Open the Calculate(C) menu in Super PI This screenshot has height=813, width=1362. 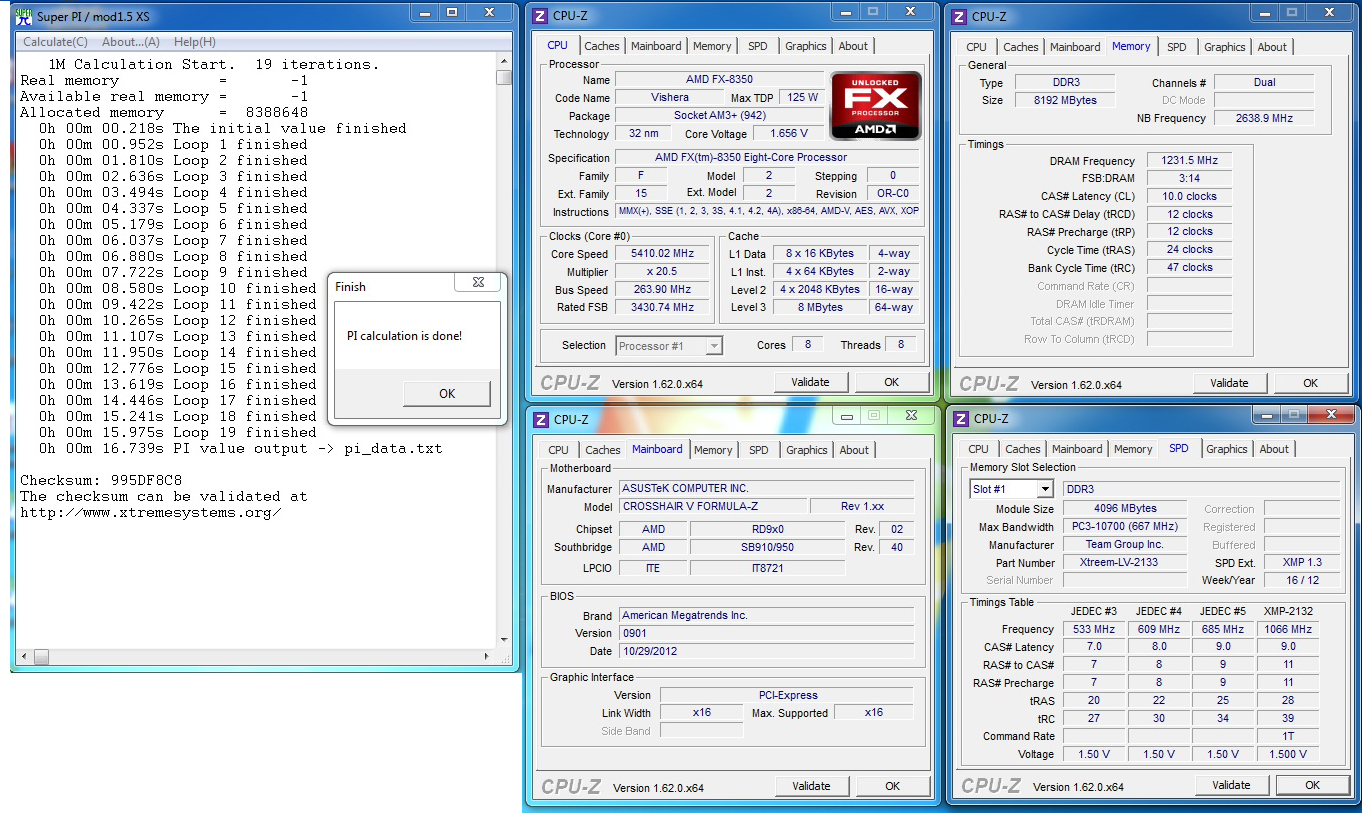point(55,42)
